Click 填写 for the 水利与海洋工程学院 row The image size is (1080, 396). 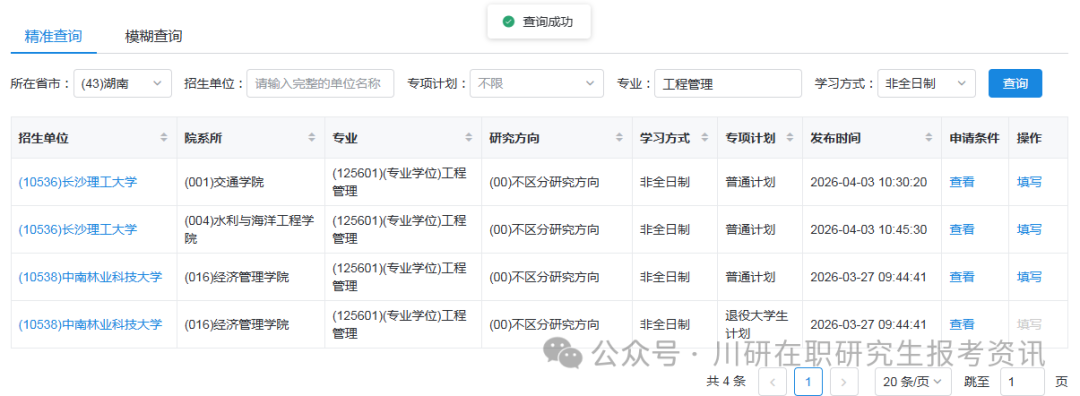coord(1030,229)
